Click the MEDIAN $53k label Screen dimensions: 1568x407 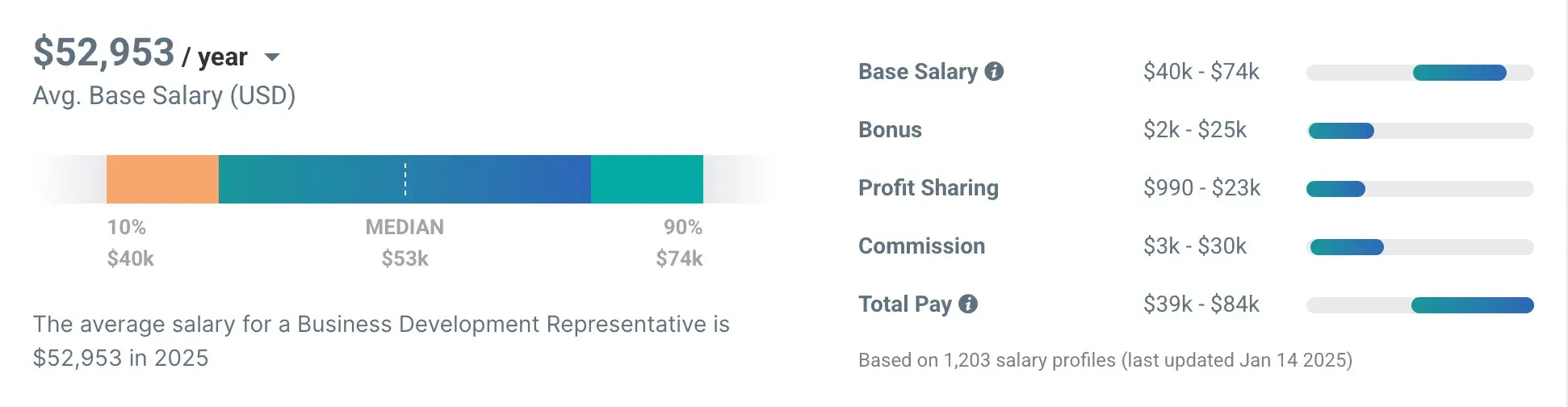pos(405,243)
